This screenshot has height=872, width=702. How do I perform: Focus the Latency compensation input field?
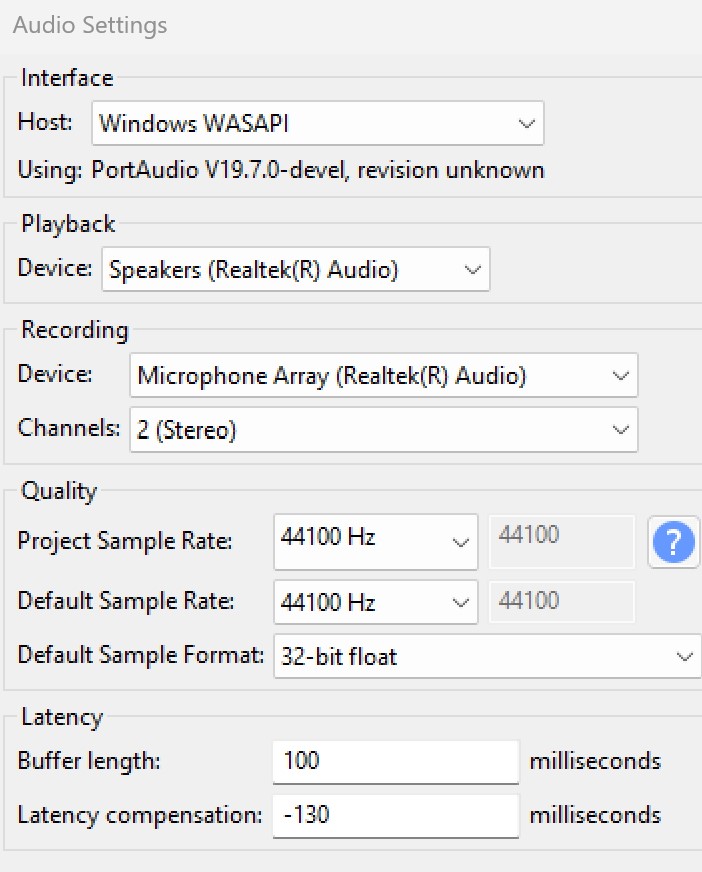[x=395, y=815]
